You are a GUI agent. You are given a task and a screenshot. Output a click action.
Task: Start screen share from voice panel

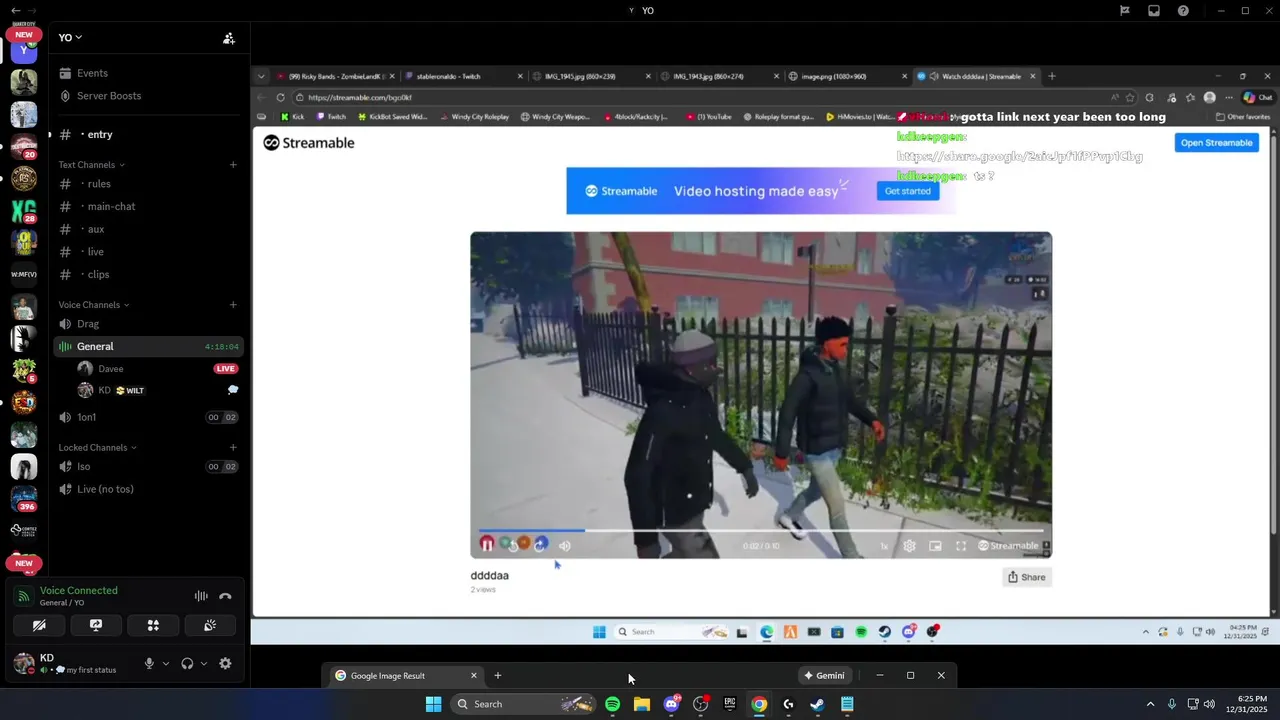click(96, 625)
